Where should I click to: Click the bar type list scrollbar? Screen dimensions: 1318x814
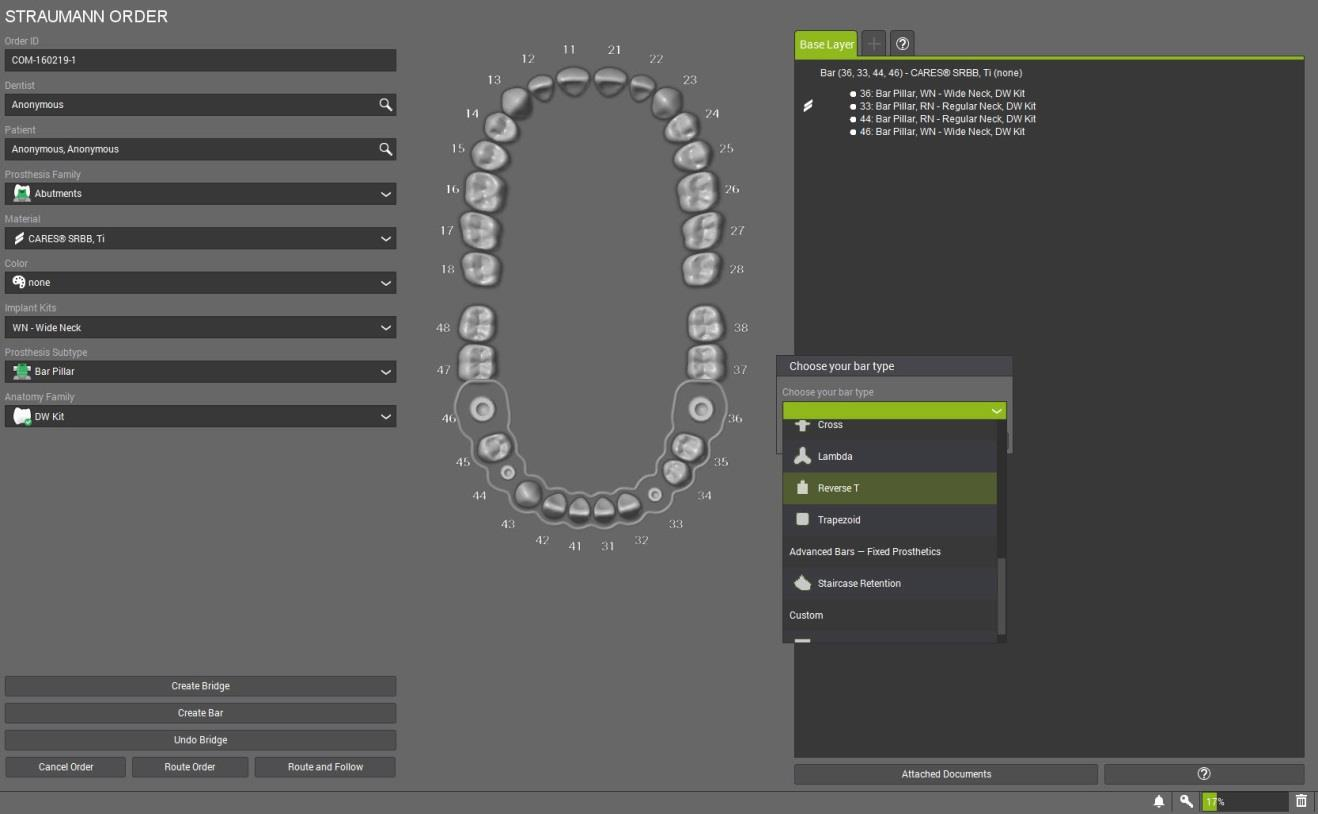coord(1002,597)
